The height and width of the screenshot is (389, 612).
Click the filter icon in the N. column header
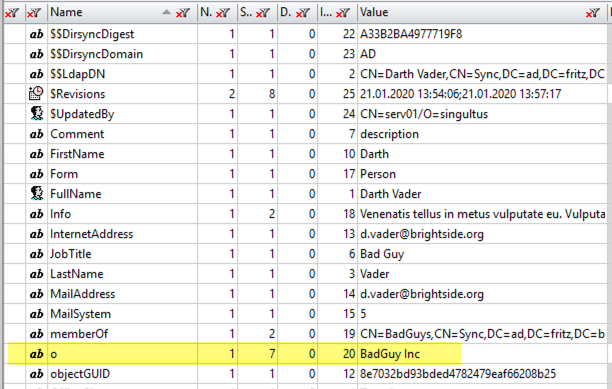click(x=223, y=13)
